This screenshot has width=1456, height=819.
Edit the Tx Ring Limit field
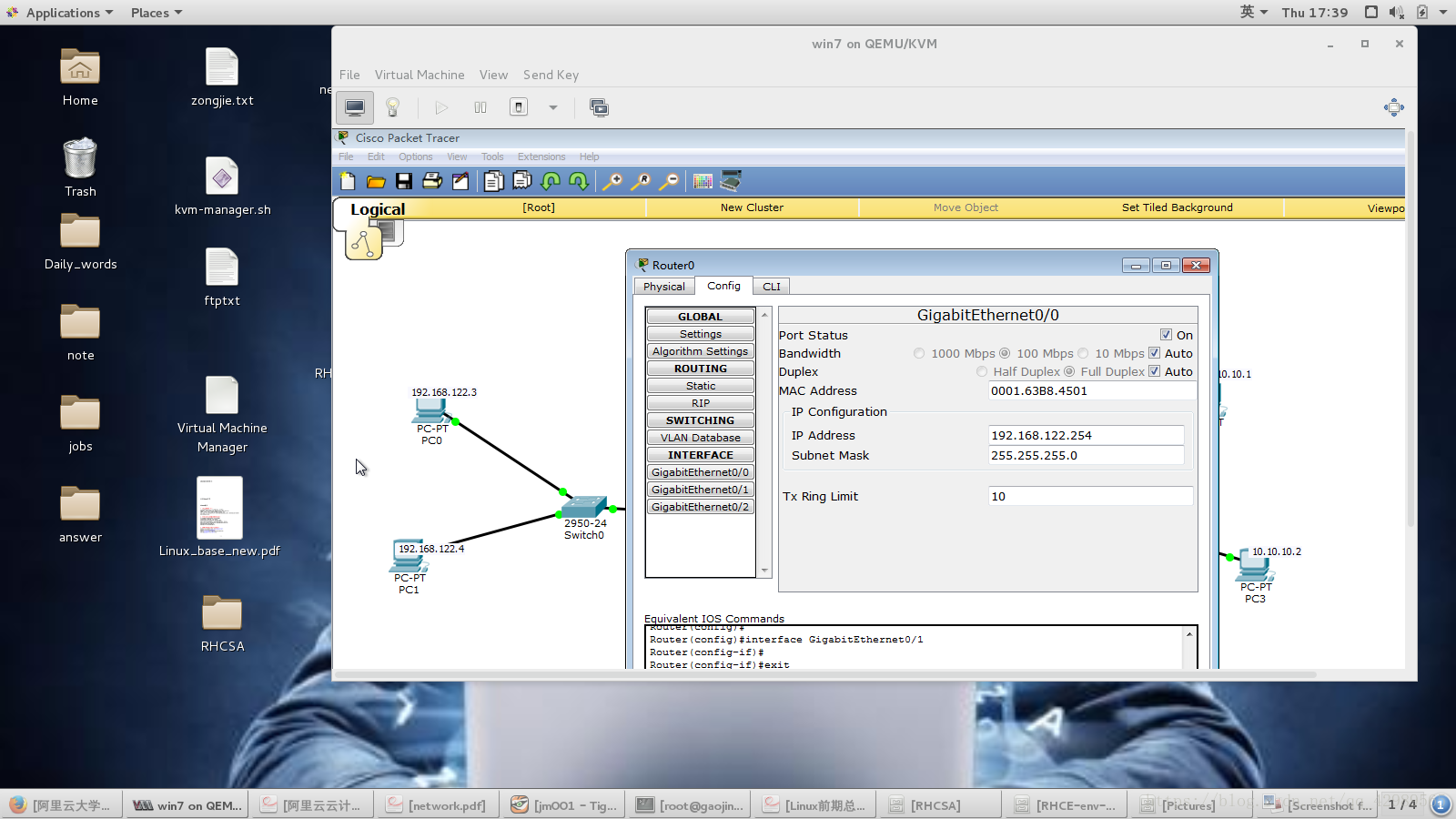click(x=1090, y=496)
